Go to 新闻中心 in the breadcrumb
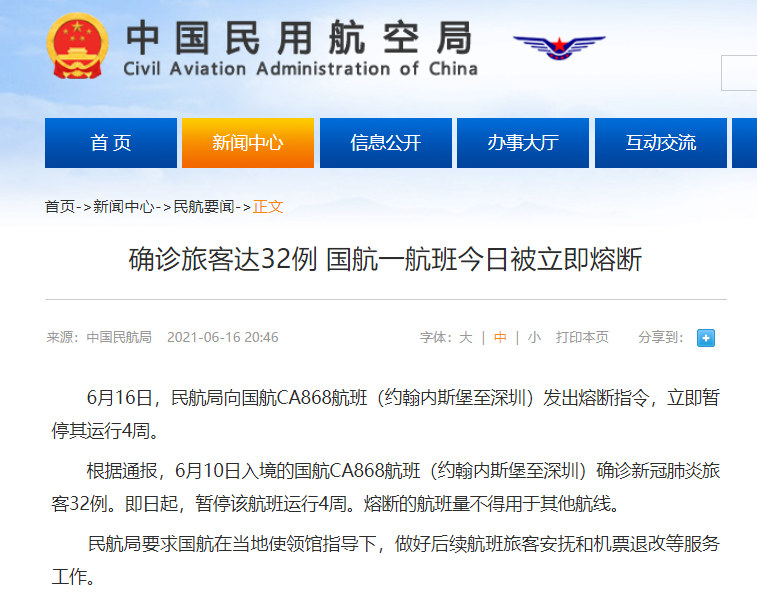 [x=124, y=207]
